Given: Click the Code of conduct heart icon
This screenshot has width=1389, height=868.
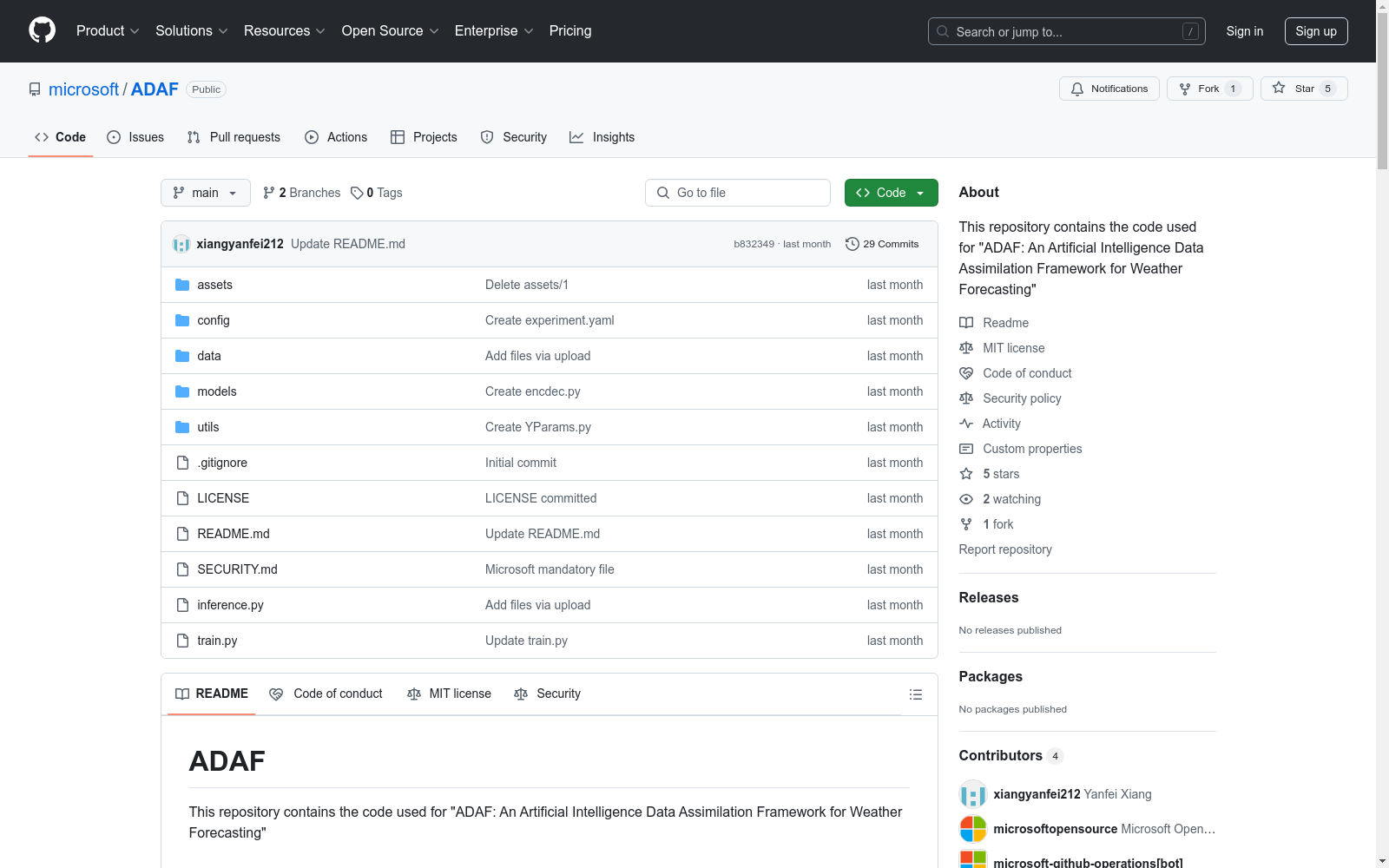Looking at the screenshot, I should (966, 373).
